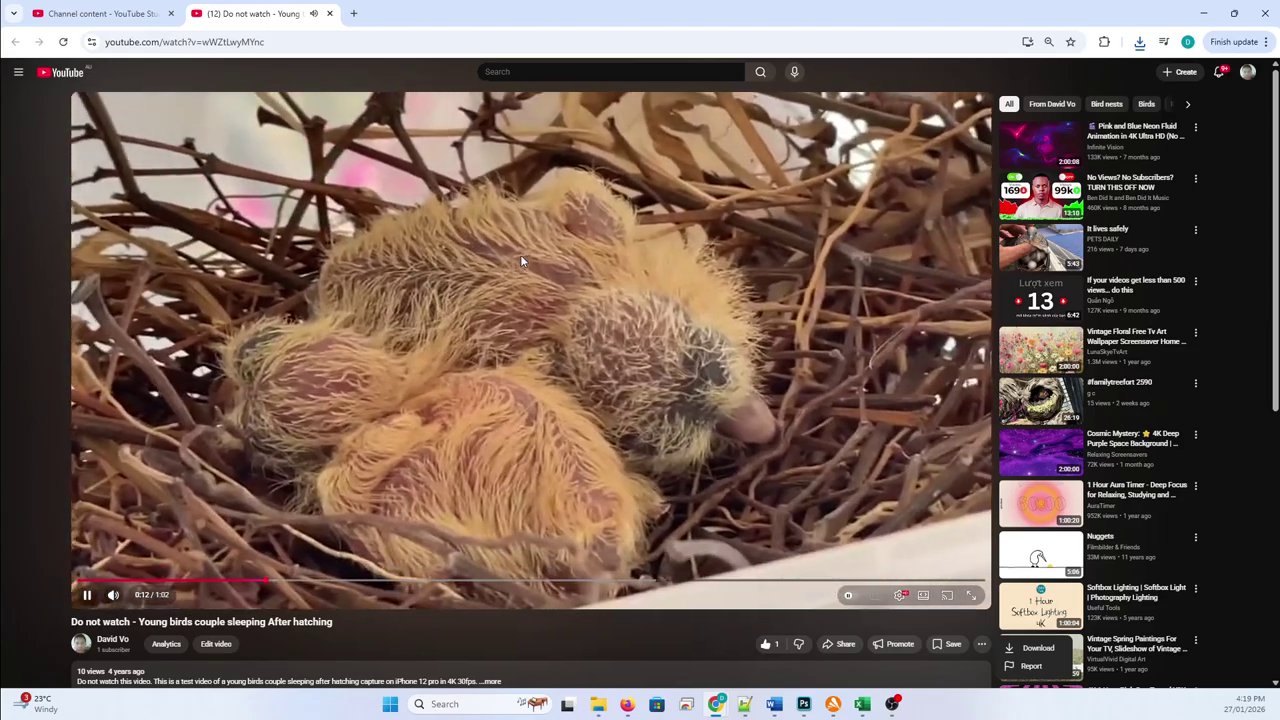1280x720 pixels.
Task: Dislike the video with thumbs down
Action: pyautogui.click(x=798, y=644)
